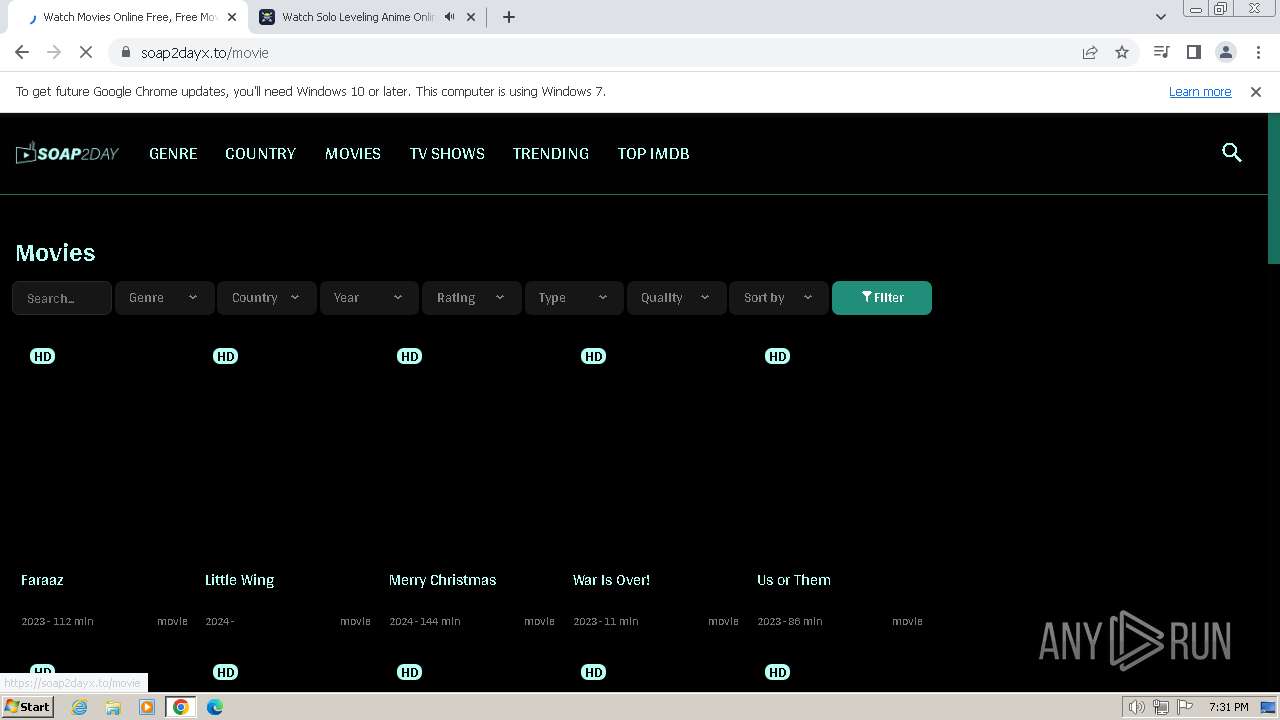Expand the Country filter dropdown
This screenshot has height=720, width=1280.
click(266, 298)
